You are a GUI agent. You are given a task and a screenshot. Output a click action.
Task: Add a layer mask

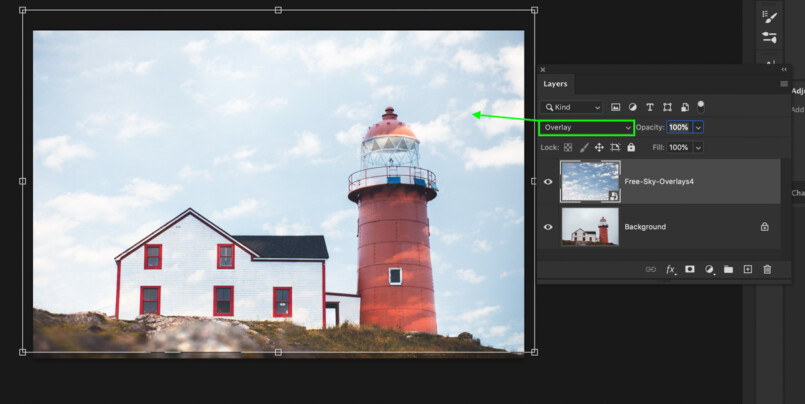(690, 270)
